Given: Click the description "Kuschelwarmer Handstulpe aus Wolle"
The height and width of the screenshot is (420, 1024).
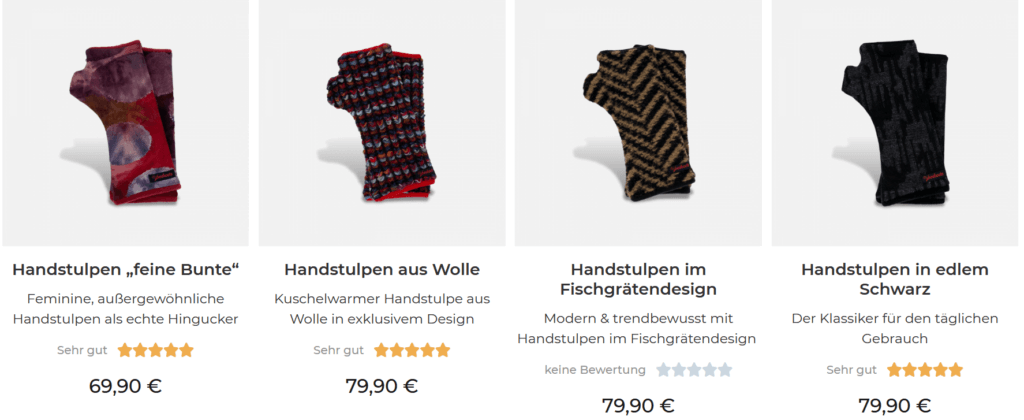Looking at the screenshot, I should 382,308.
